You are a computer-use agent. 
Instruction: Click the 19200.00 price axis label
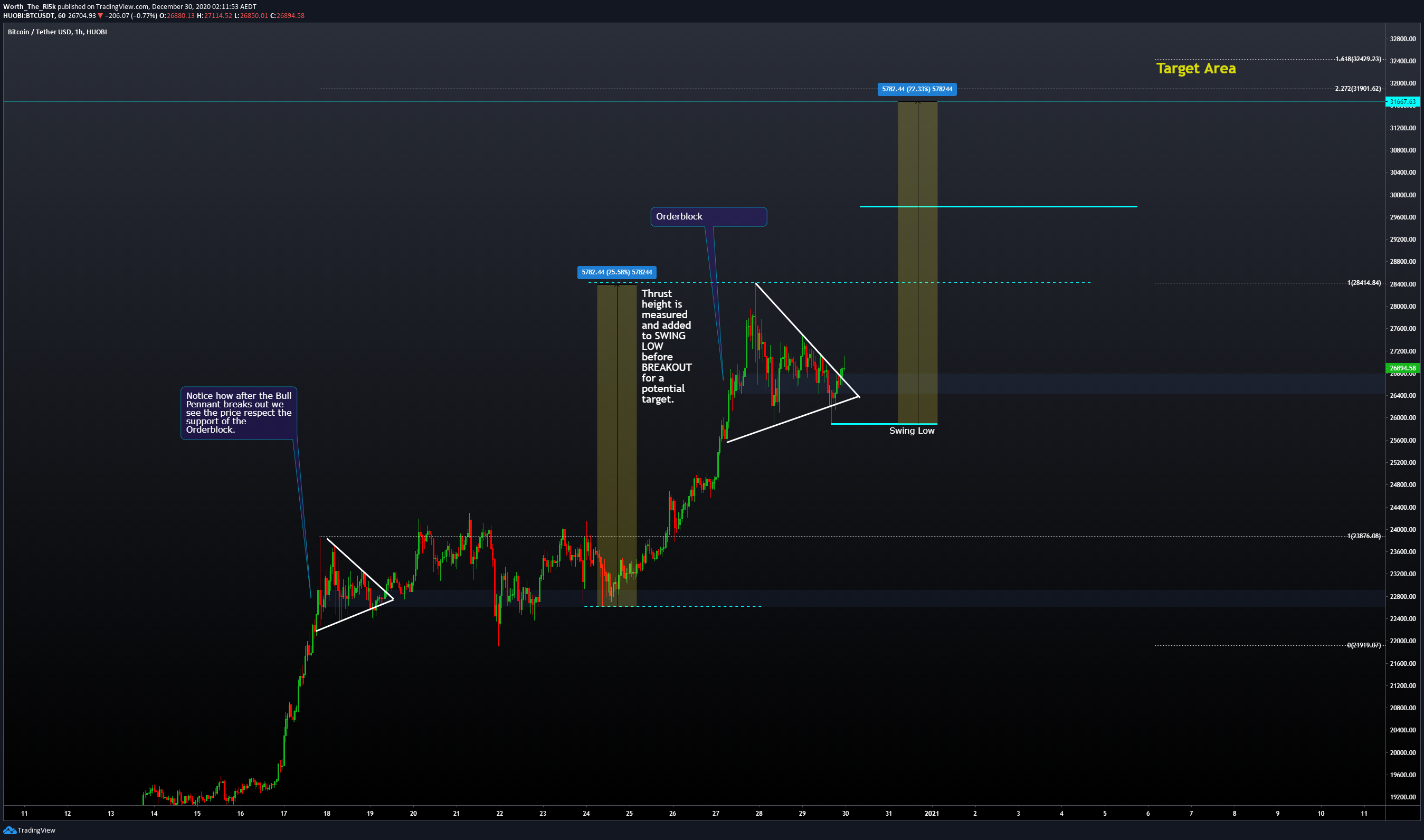(1402, 798)
